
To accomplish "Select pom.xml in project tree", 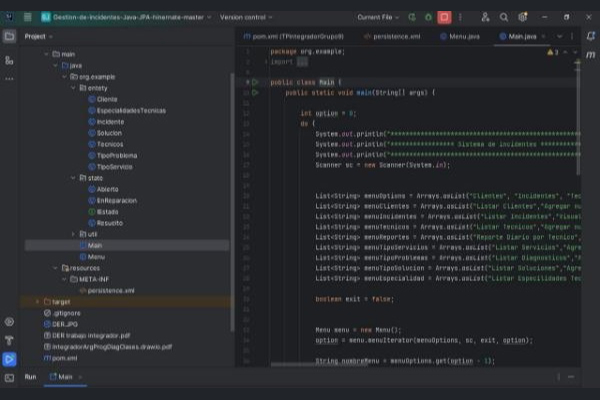I will tap(64, 358).
